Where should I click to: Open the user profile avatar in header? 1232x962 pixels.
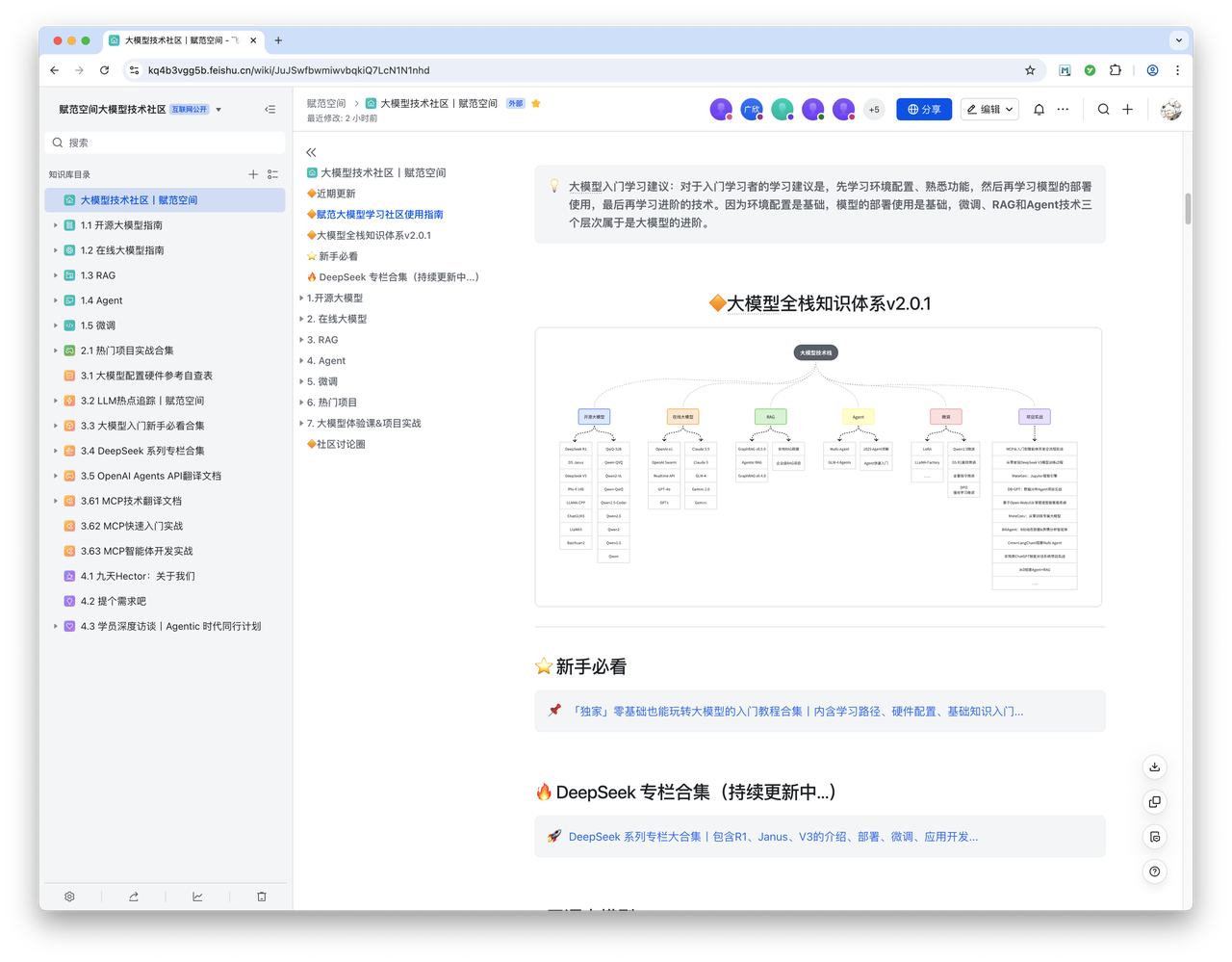1170,110
